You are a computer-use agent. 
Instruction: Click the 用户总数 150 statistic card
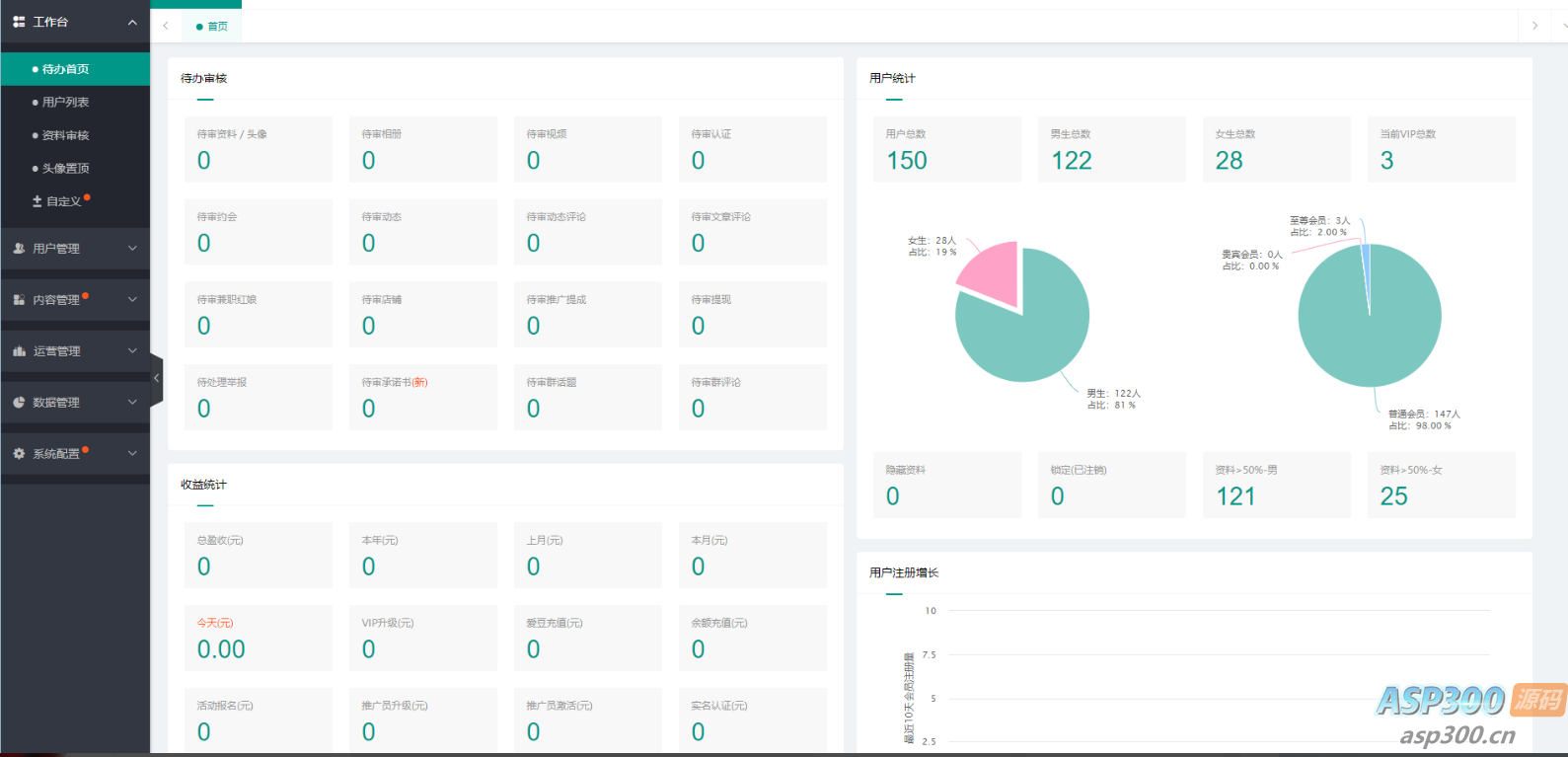(946, 149)
